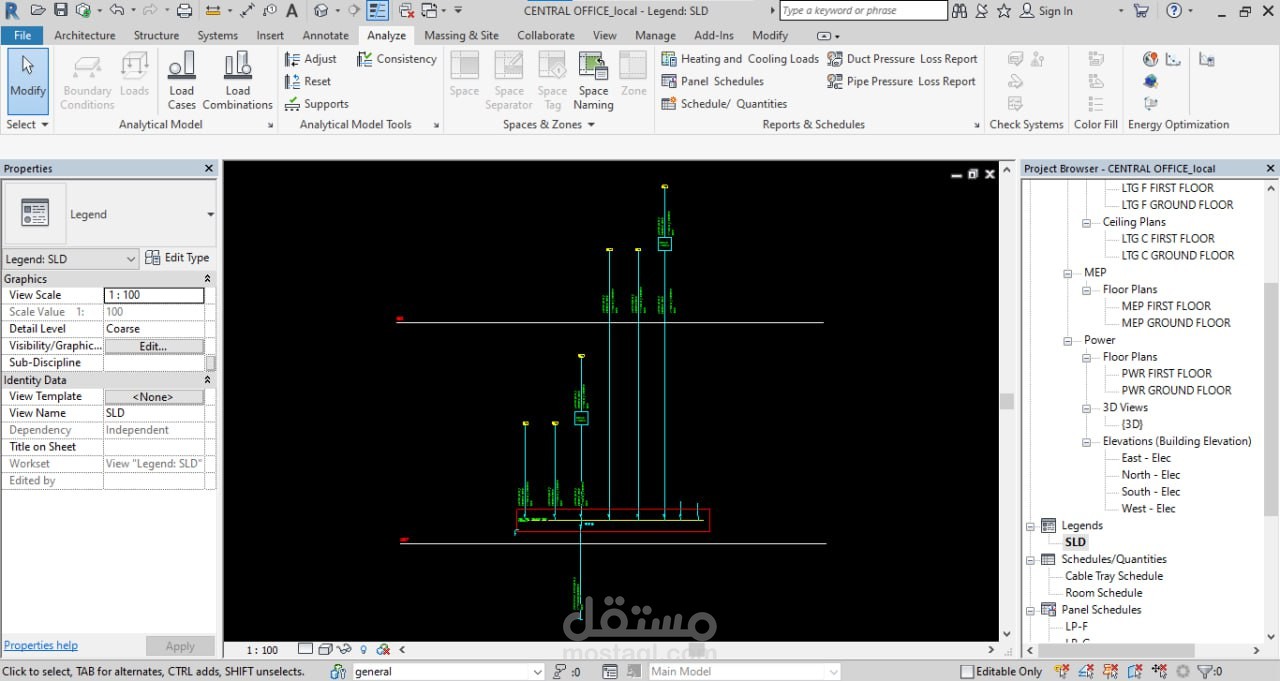Click the Undo arrow icon
This screenshot has height=681, width=1280.
[x=115, y=11]
